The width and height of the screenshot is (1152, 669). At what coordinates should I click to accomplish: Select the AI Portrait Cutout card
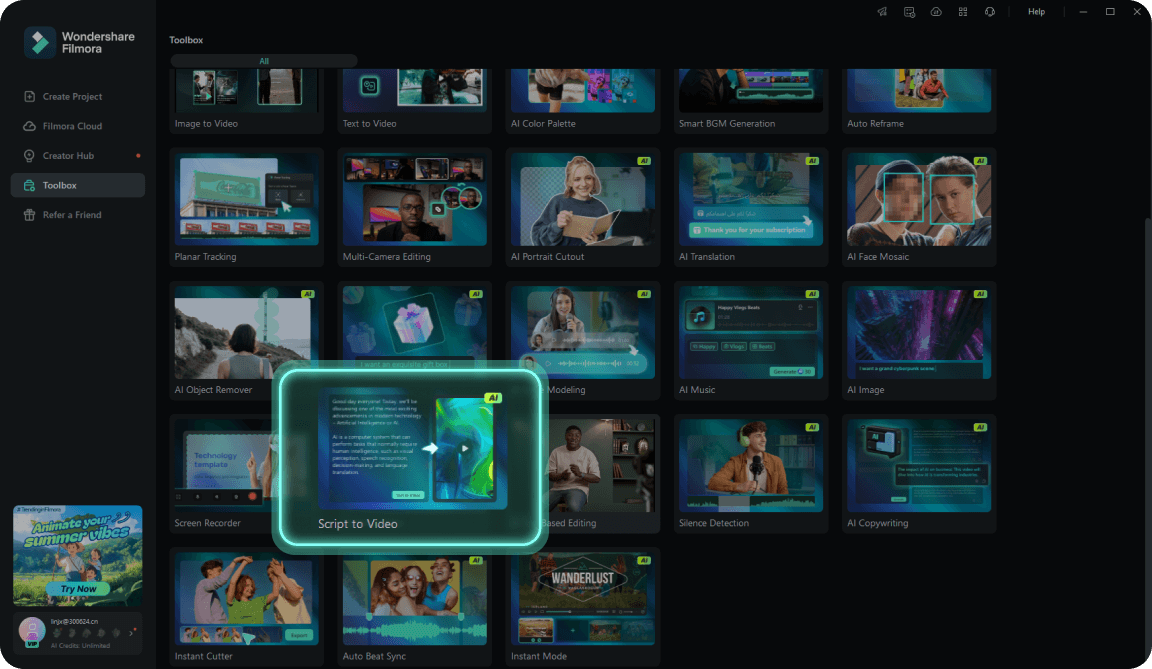point(583,207)
